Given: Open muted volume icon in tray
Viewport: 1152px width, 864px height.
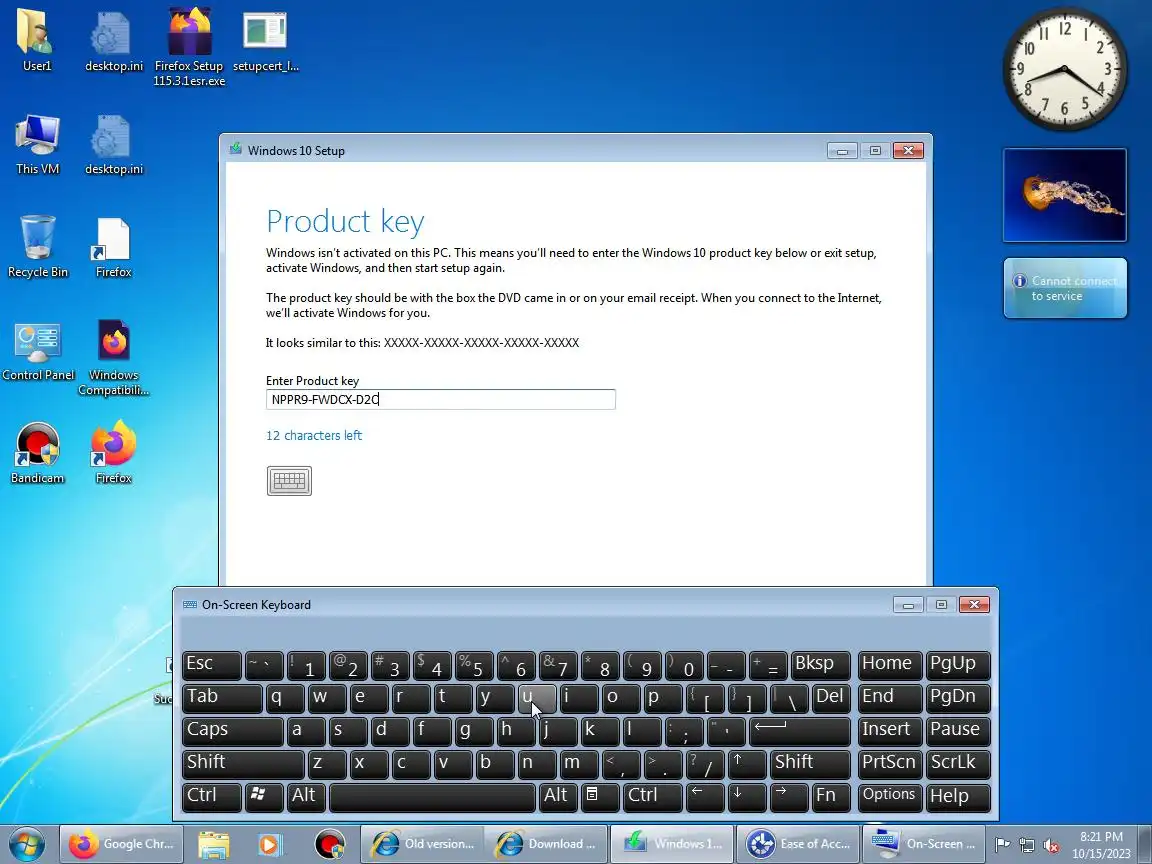Looking at the screenshot, I should [x=1051, y=846].
